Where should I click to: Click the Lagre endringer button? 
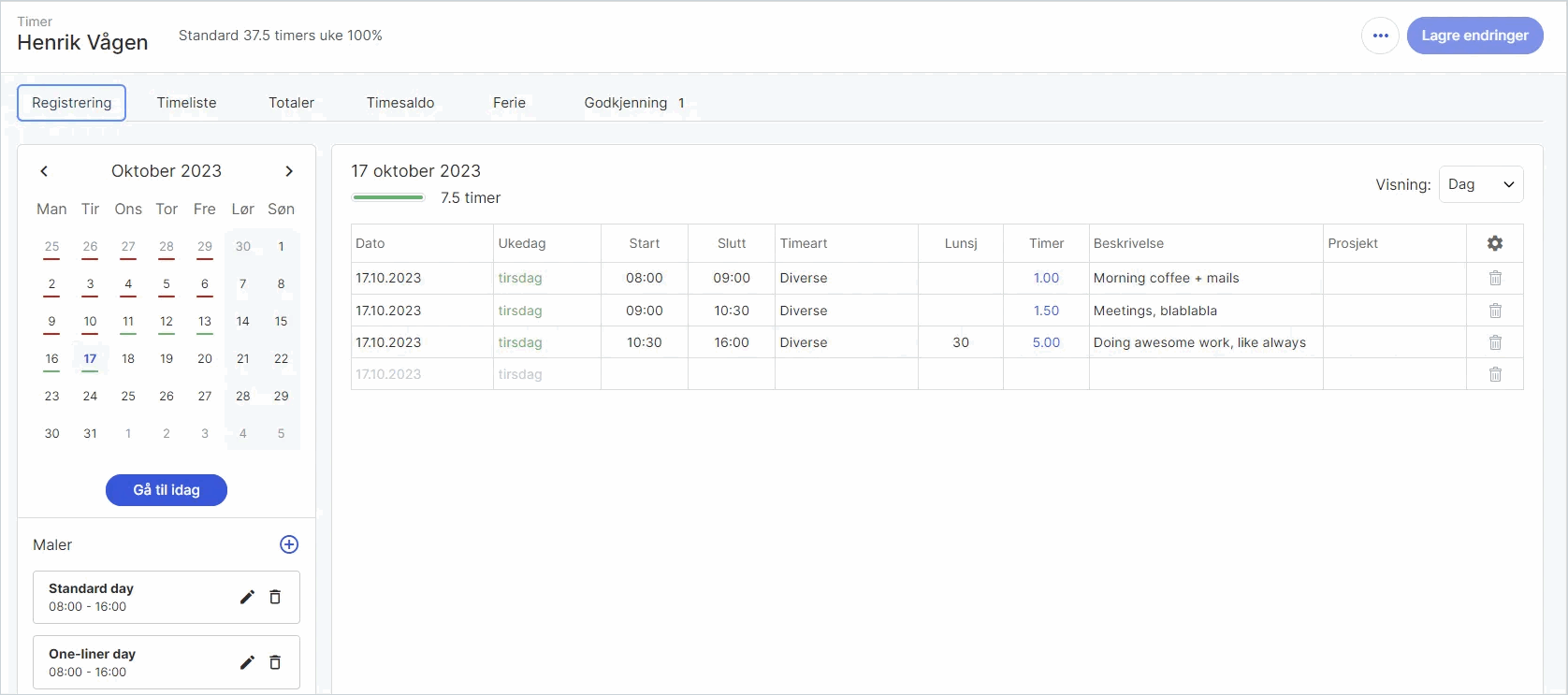(1474, 36)
